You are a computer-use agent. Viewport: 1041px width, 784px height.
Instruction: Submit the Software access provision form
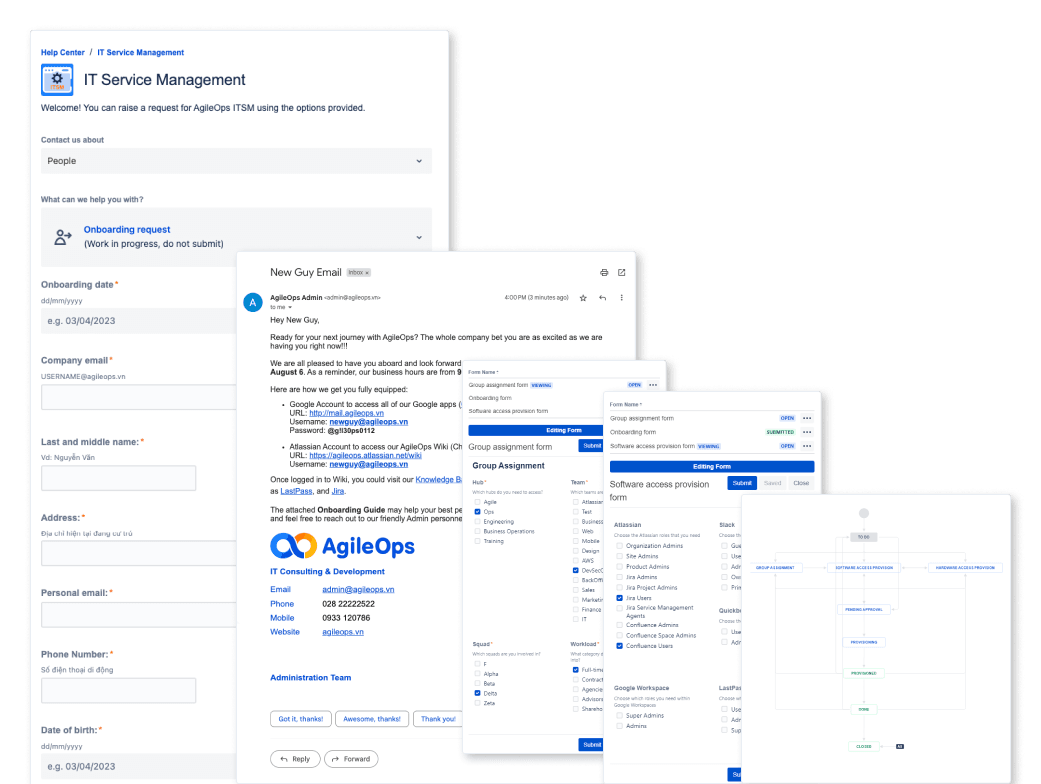[x=742, y=483]
